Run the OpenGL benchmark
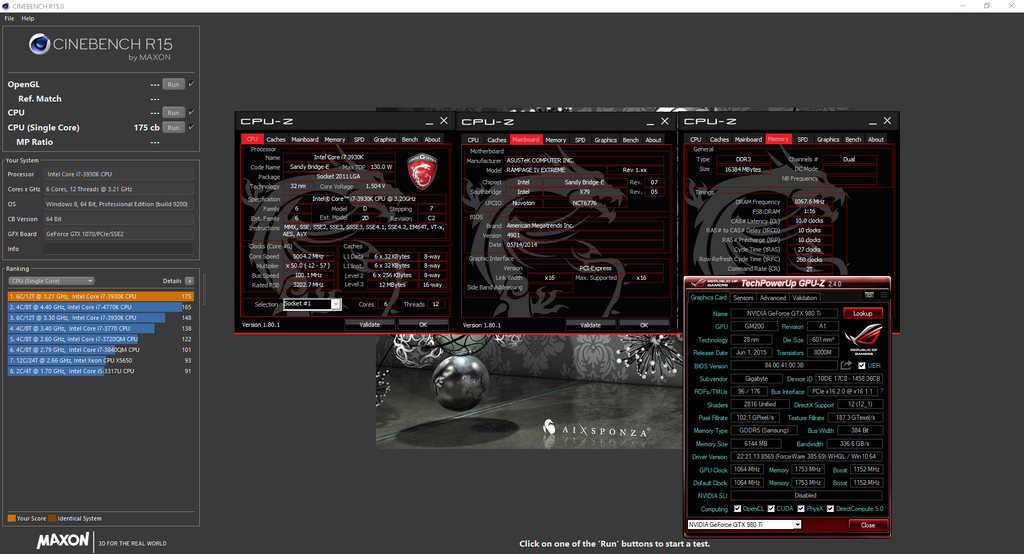Image resolution: width=1024 pixels, height=554 pixels. click(x=173, y=84)
